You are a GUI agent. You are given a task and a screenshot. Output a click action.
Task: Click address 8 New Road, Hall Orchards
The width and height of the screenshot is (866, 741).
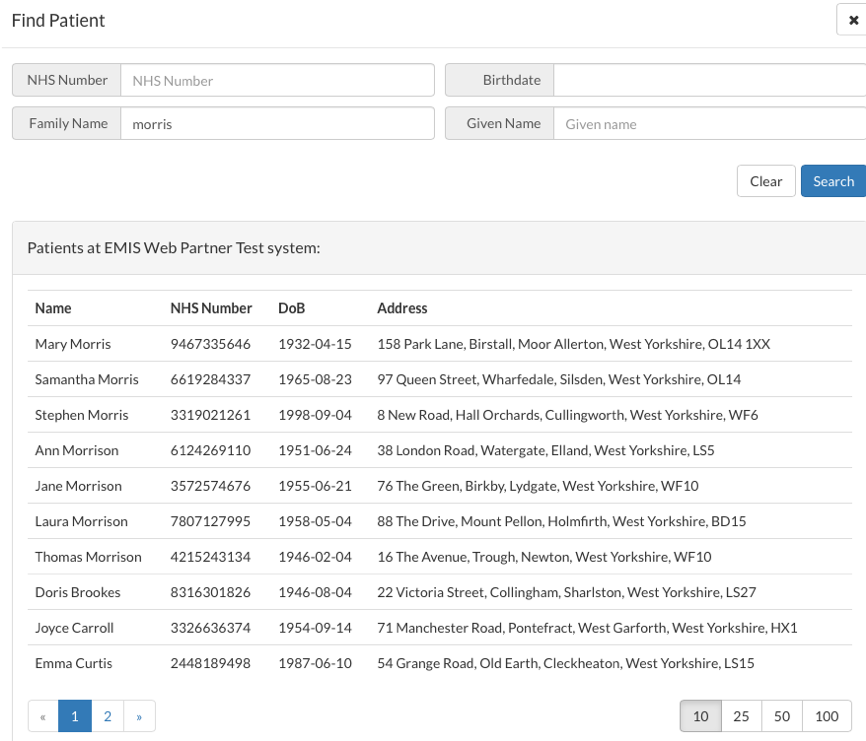tap(568, 415)
